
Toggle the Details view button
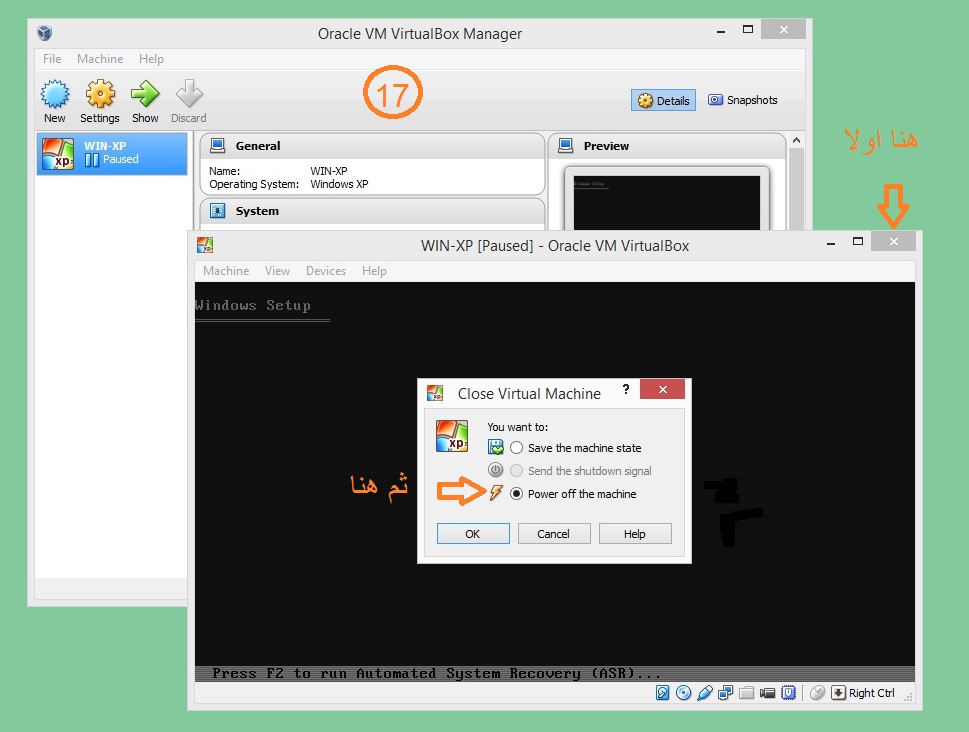[x=664, y=100]
